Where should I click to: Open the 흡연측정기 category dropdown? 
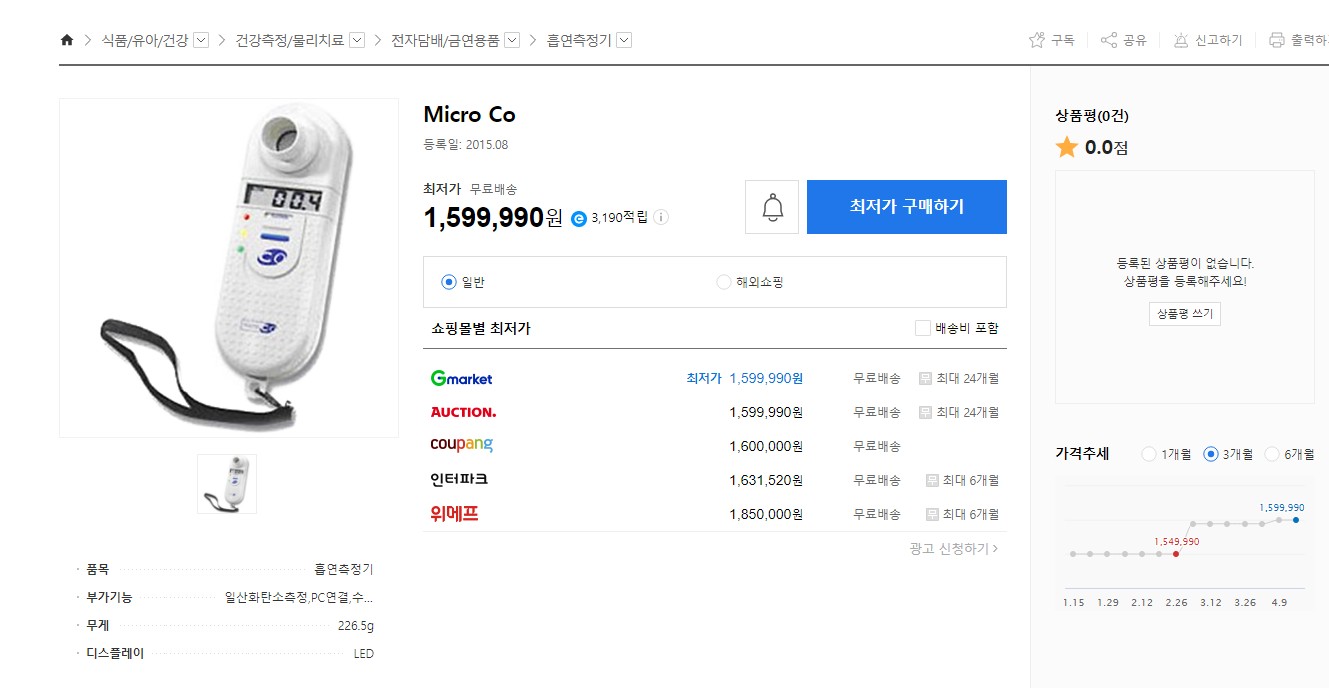624,40
